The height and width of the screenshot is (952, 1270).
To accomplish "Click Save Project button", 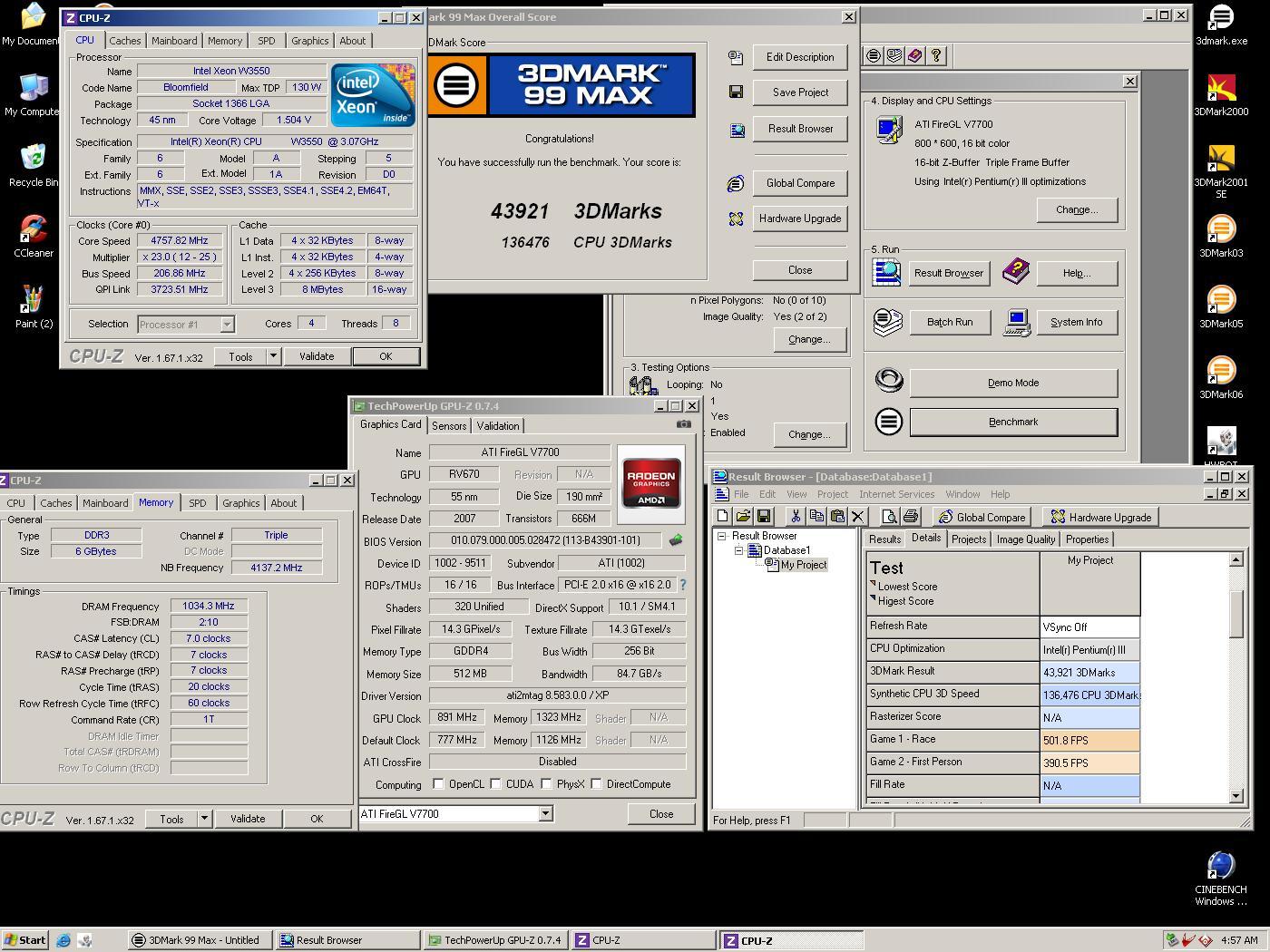I will pos(800,92).
